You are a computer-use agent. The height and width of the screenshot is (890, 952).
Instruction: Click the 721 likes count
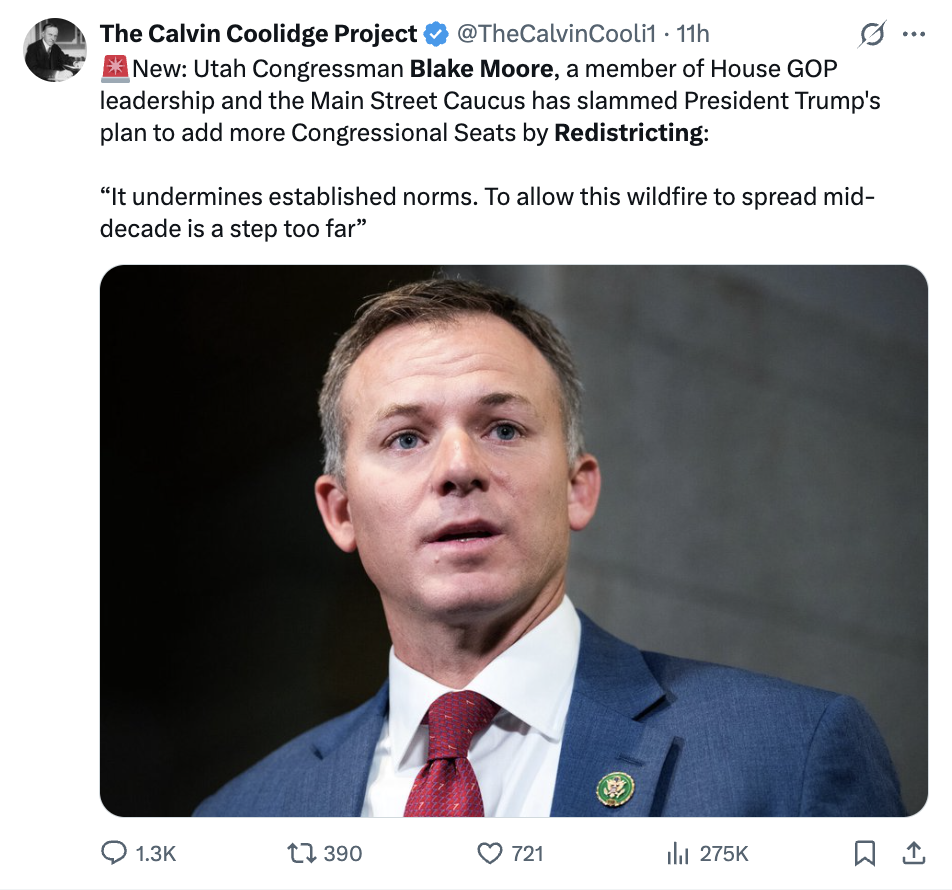[527, 853]
